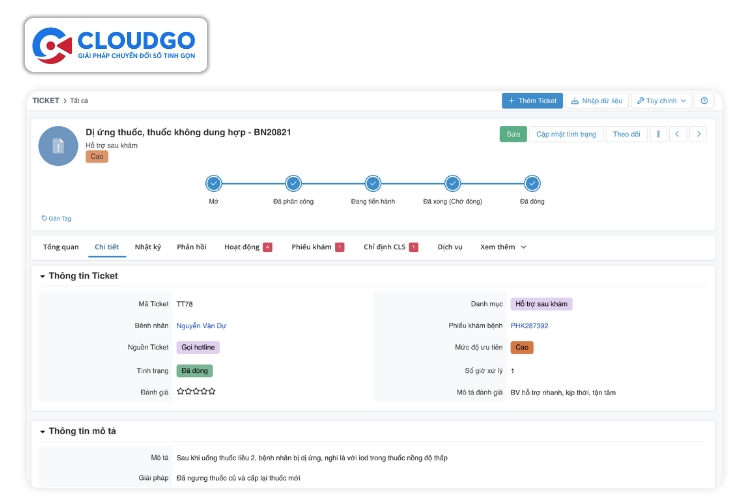Click the 'Mở' status step circle

213,183
